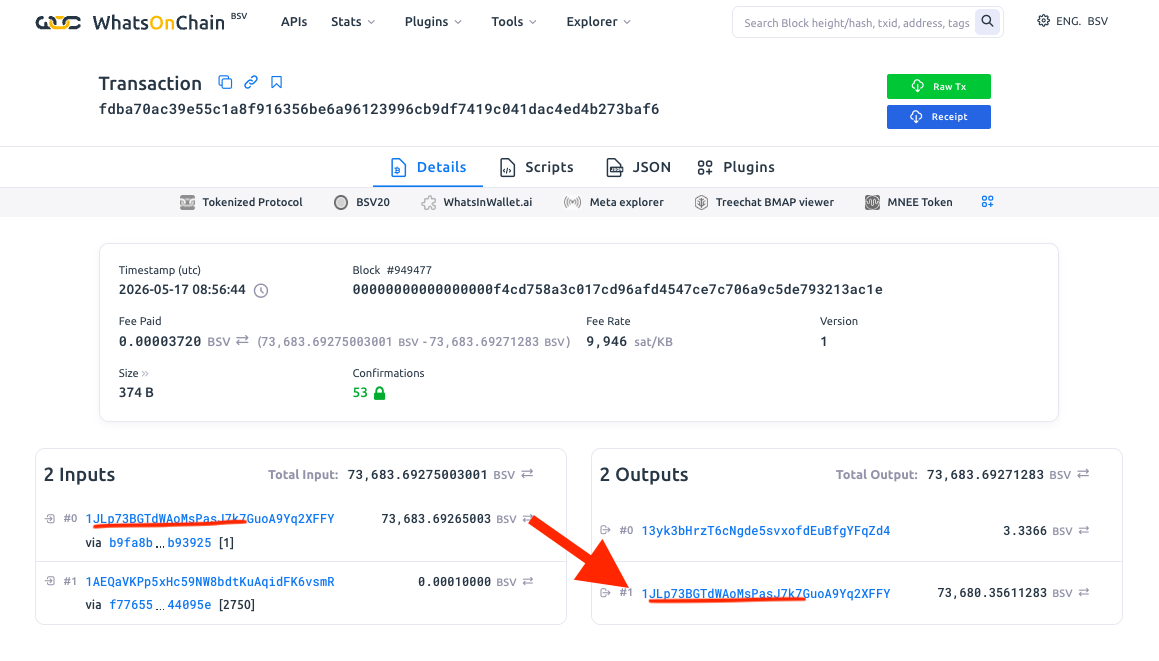
Task: Open previous tx b9fa8b...b93925
Action: point(160,543)
